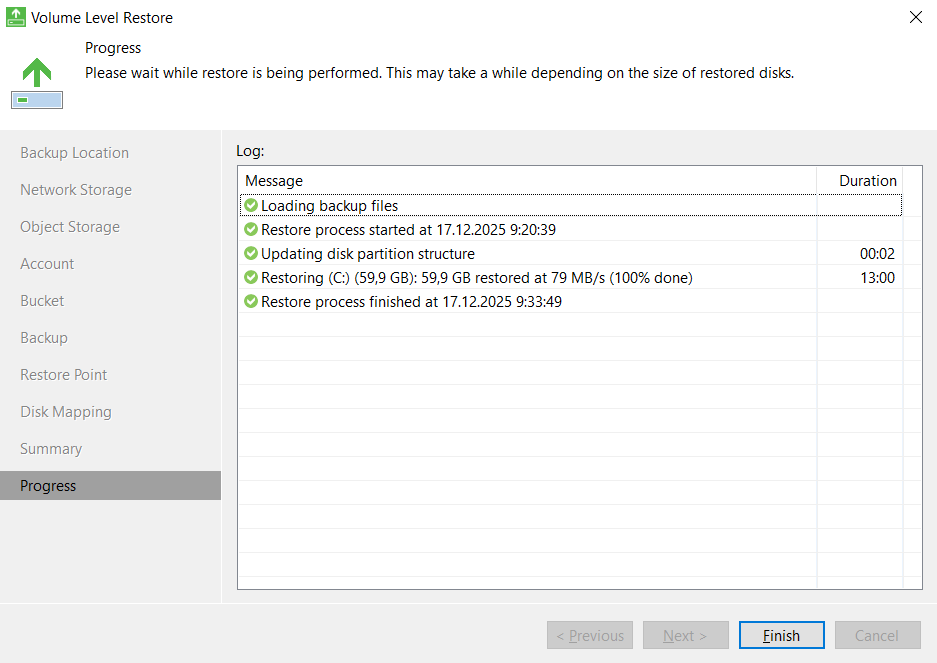This screenshot has height=663, width=937.
Task: Select the Progress step in sidebar
Action: 48,486
